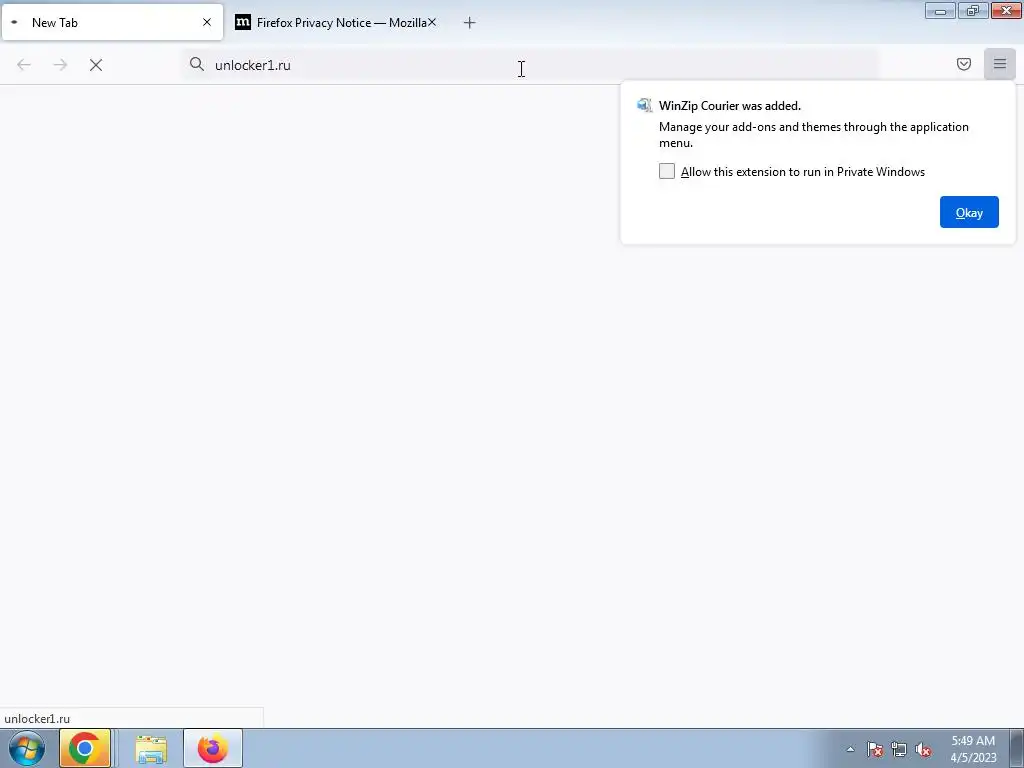Close the New Tab tab
Viewport: 1024px width, 768px height.
point(207,22)
